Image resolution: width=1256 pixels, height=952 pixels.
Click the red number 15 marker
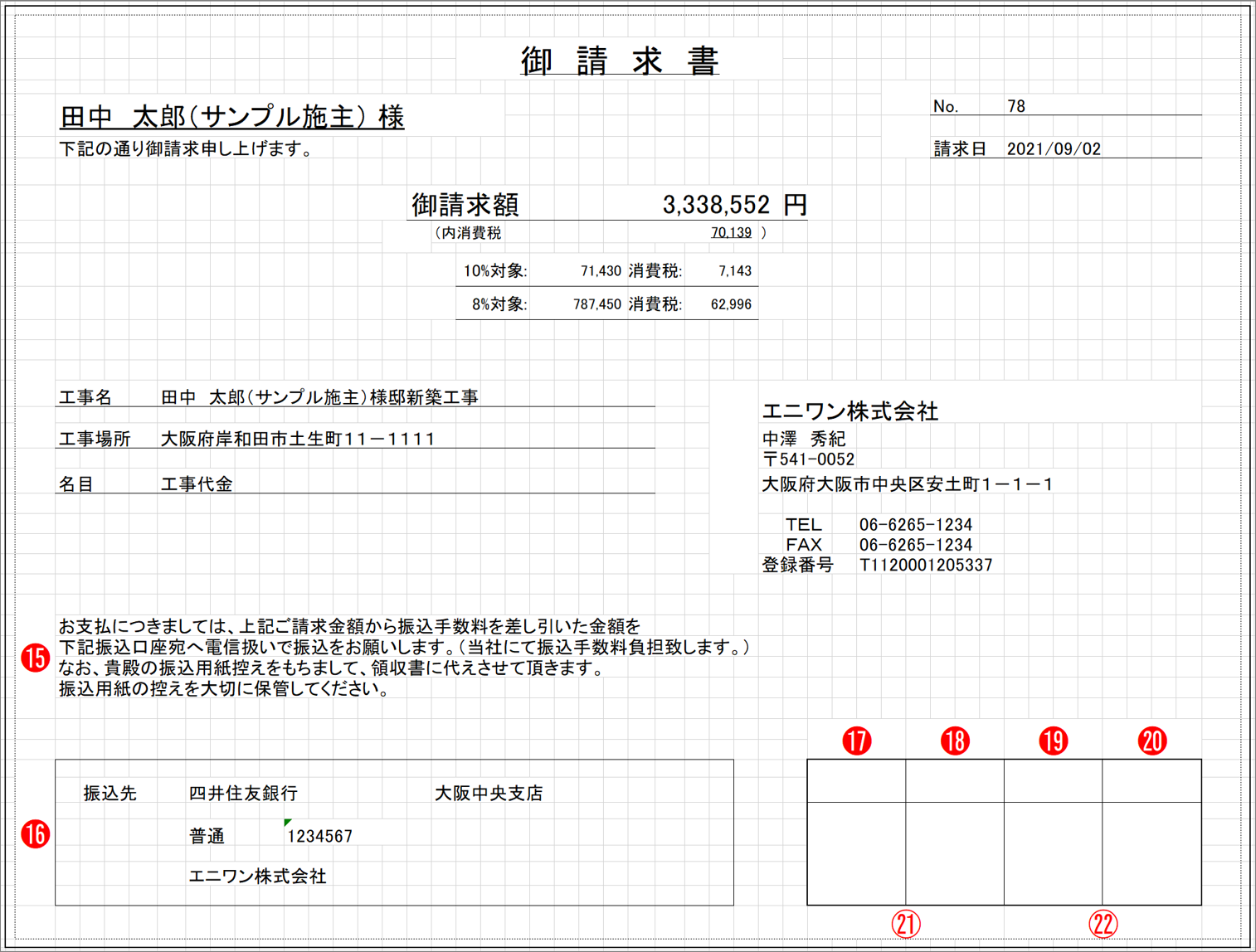pyautogui.click(x=36, y=658)
